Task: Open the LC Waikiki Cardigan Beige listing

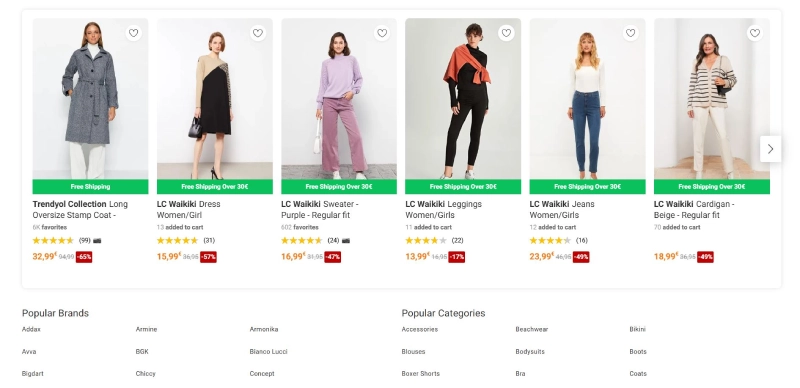Action: point(694,209)
